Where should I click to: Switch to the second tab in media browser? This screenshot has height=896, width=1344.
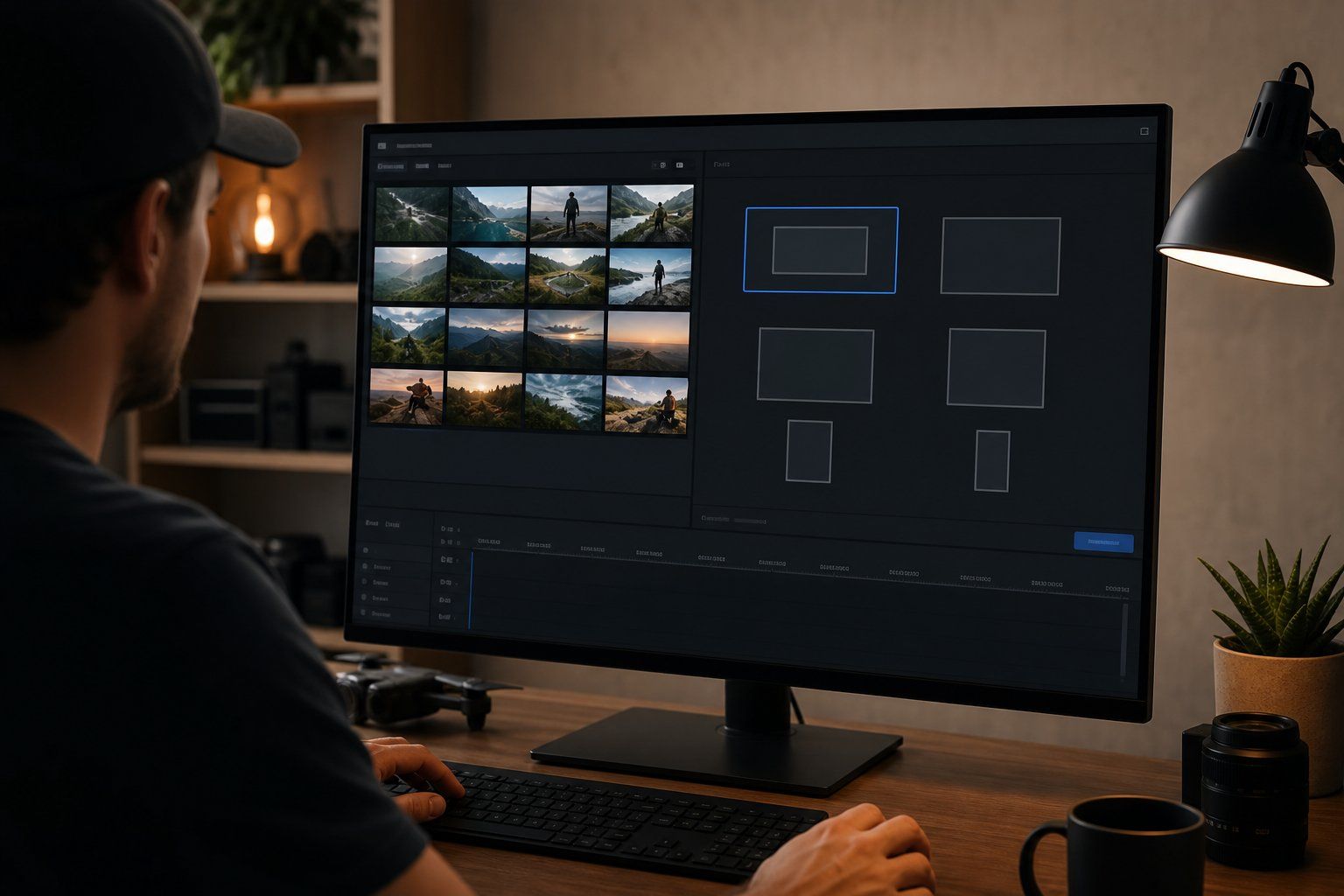coord(422,165)
